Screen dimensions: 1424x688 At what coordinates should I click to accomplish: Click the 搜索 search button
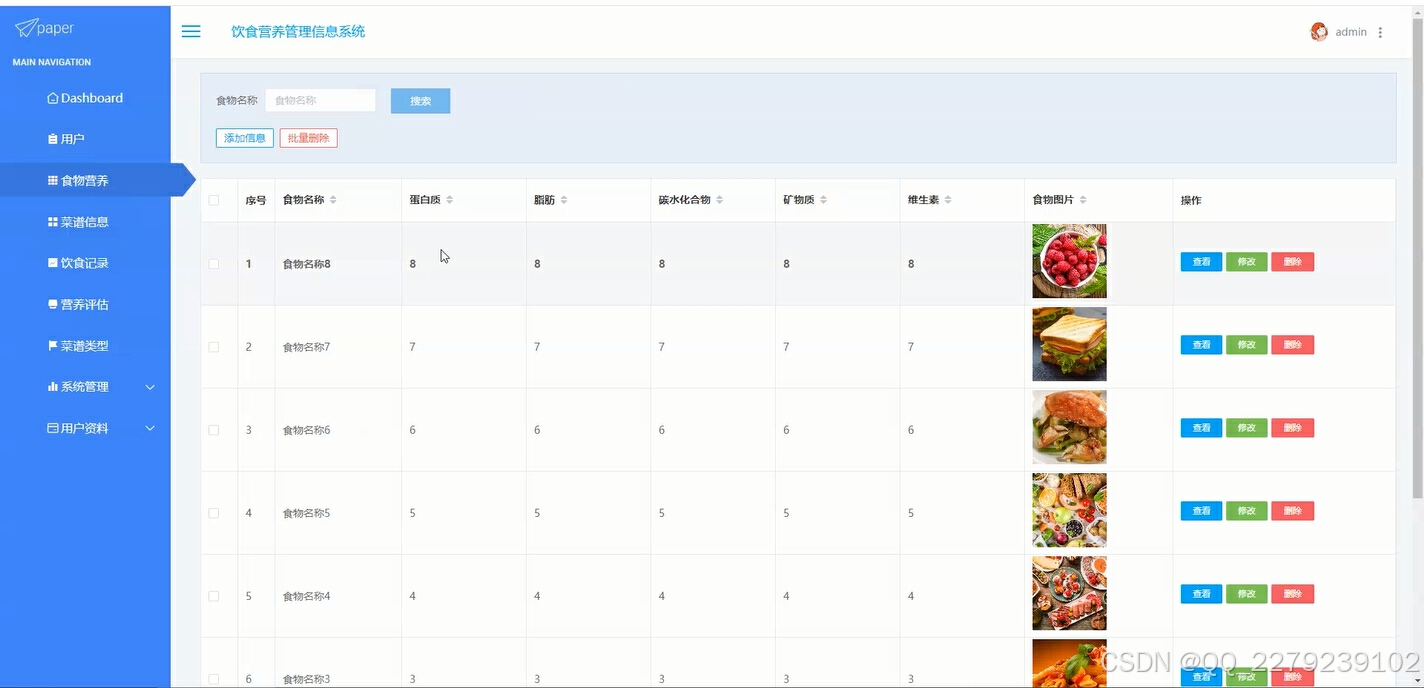pyautogui.click(x=420, y=100)
